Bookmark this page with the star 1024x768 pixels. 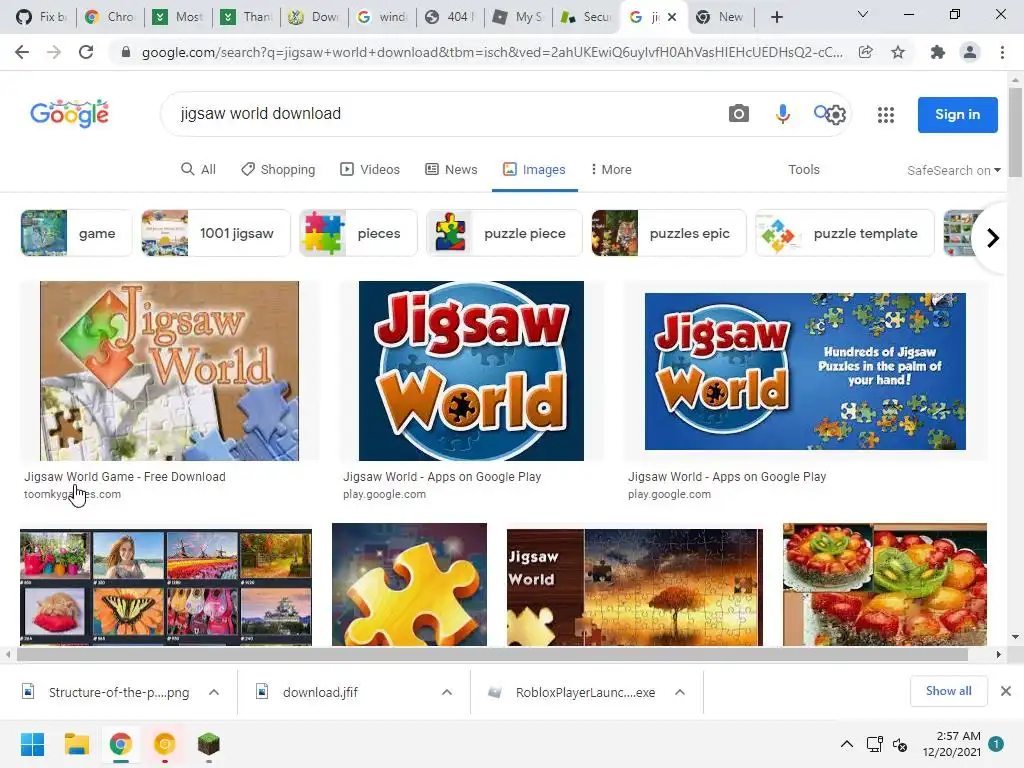coord(898,52)
